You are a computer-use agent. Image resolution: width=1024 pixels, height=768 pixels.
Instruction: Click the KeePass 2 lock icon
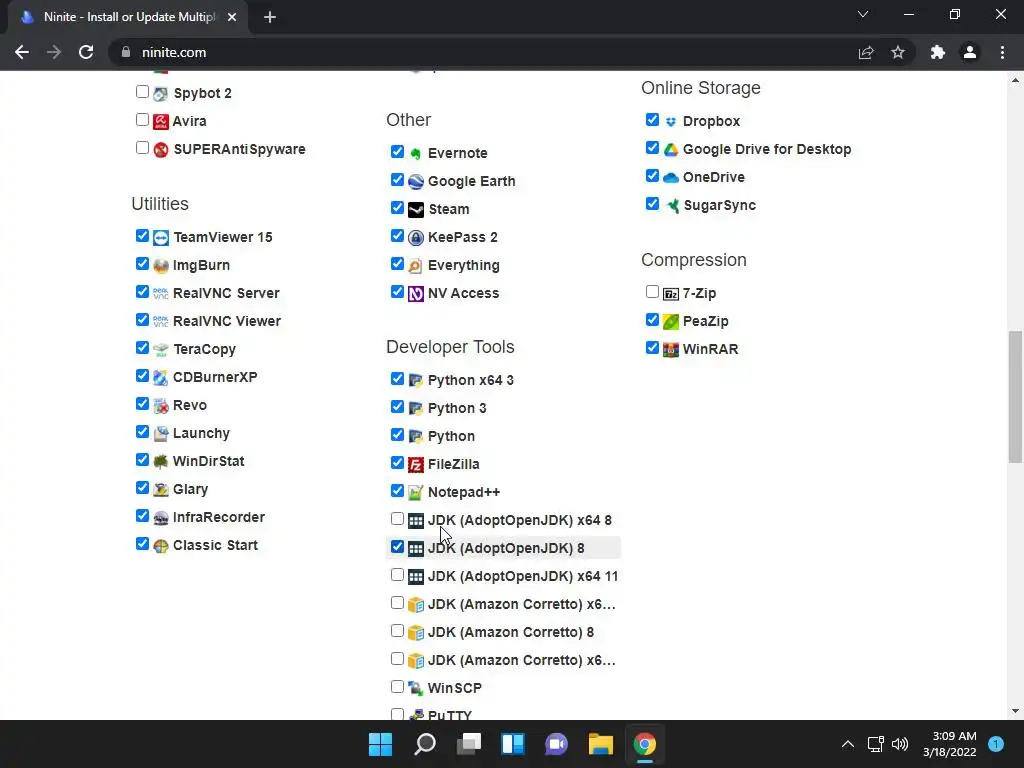point(416,238)
